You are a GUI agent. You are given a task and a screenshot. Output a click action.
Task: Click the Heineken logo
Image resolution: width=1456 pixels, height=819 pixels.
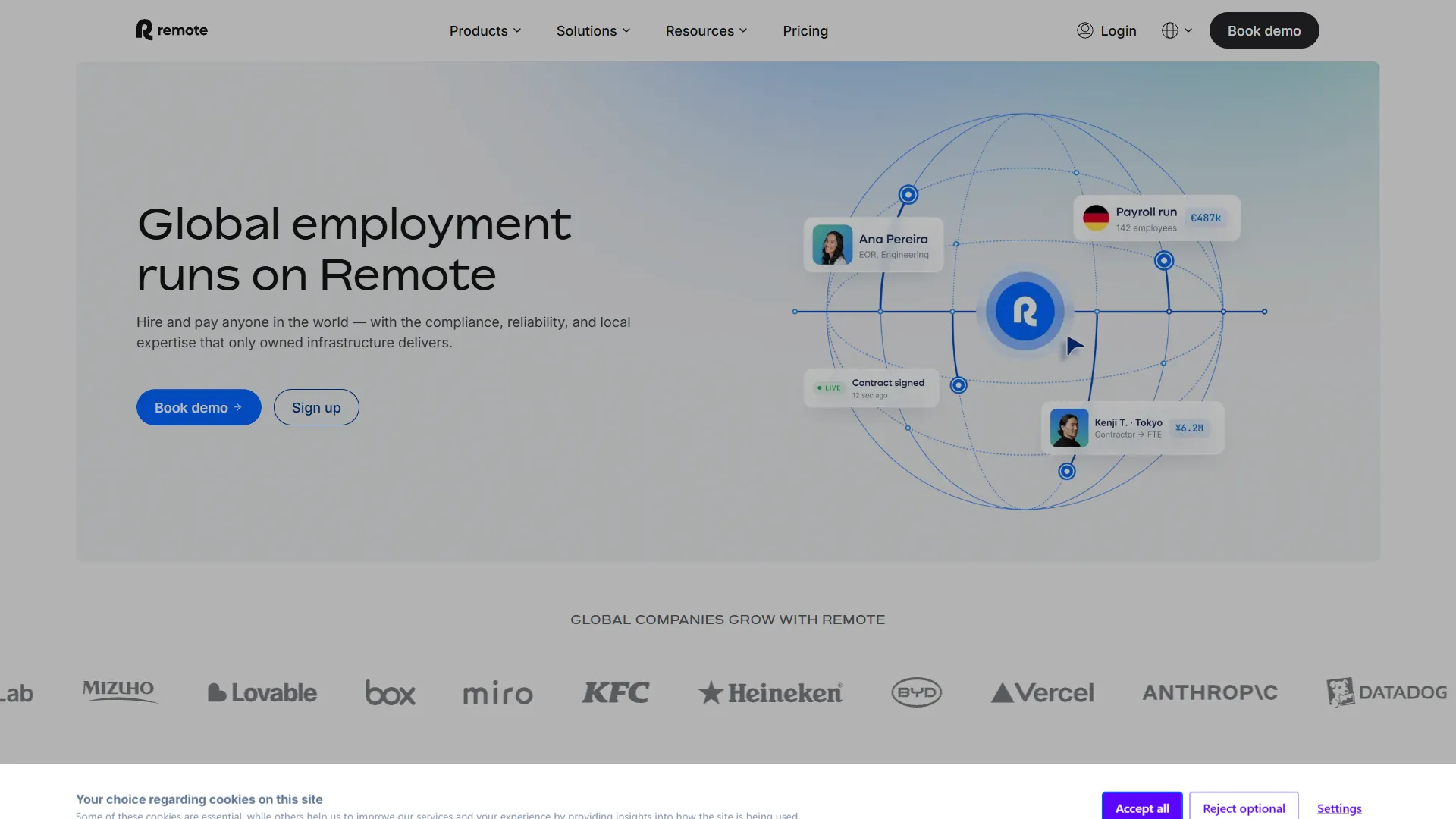tap(770, 692)
